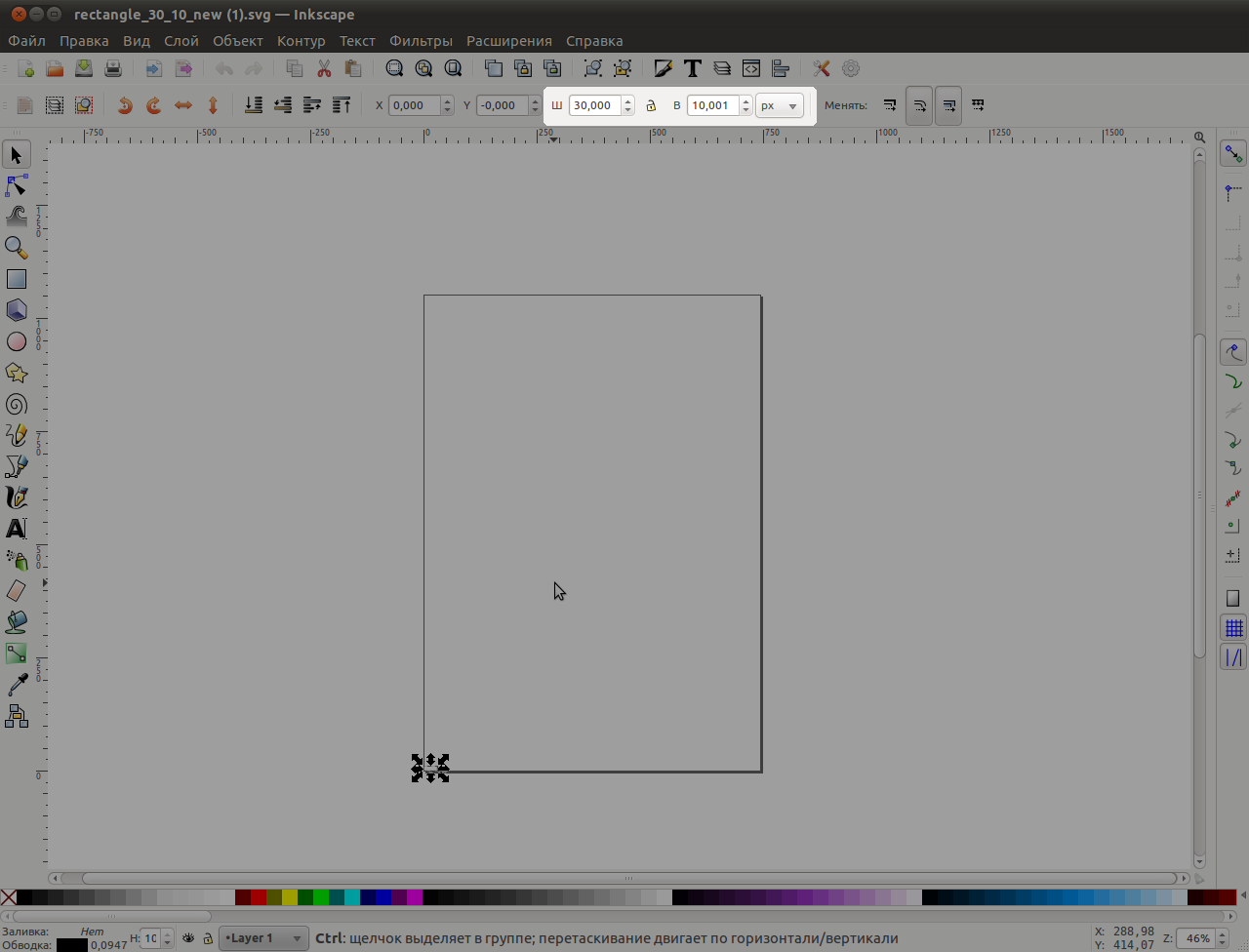Open the Файл menu
Screen dimensions: 1249x952
pos(27,41)
